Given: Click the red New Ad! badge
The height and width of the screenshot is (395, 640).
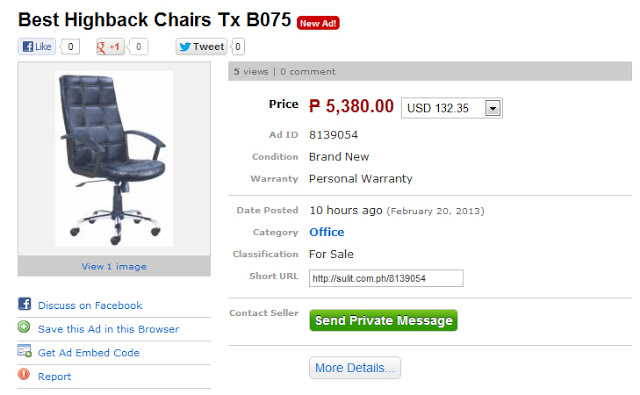Looking at the screenshot, I should pos(318,23).
